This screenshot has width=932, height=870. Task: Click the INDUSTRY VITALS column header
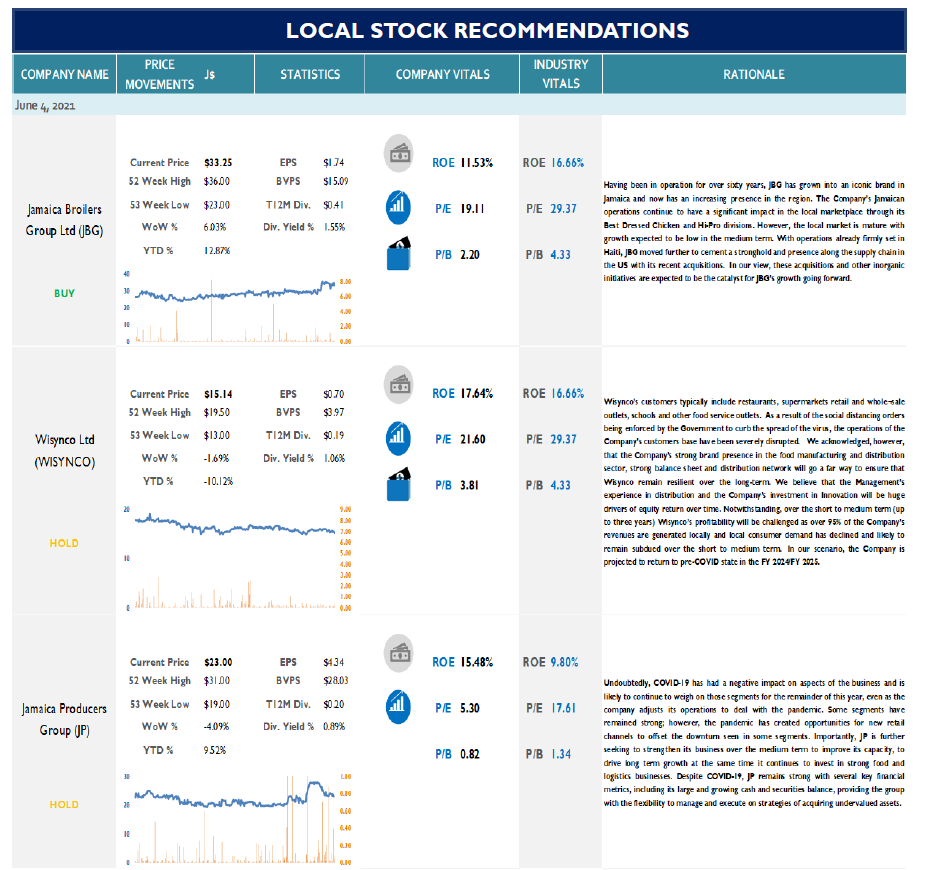coord(561,74)
